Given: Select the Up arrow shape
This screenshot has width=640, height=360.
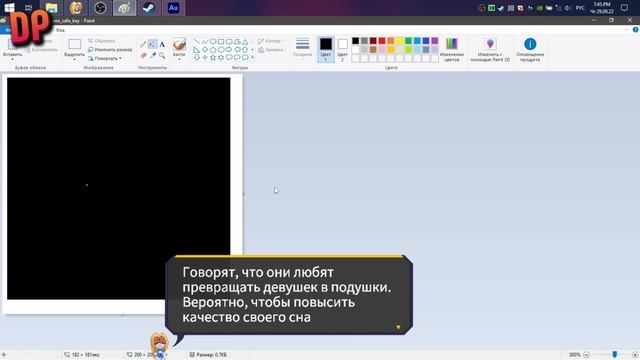Looking at the screenshot, I should coord(245,49).
